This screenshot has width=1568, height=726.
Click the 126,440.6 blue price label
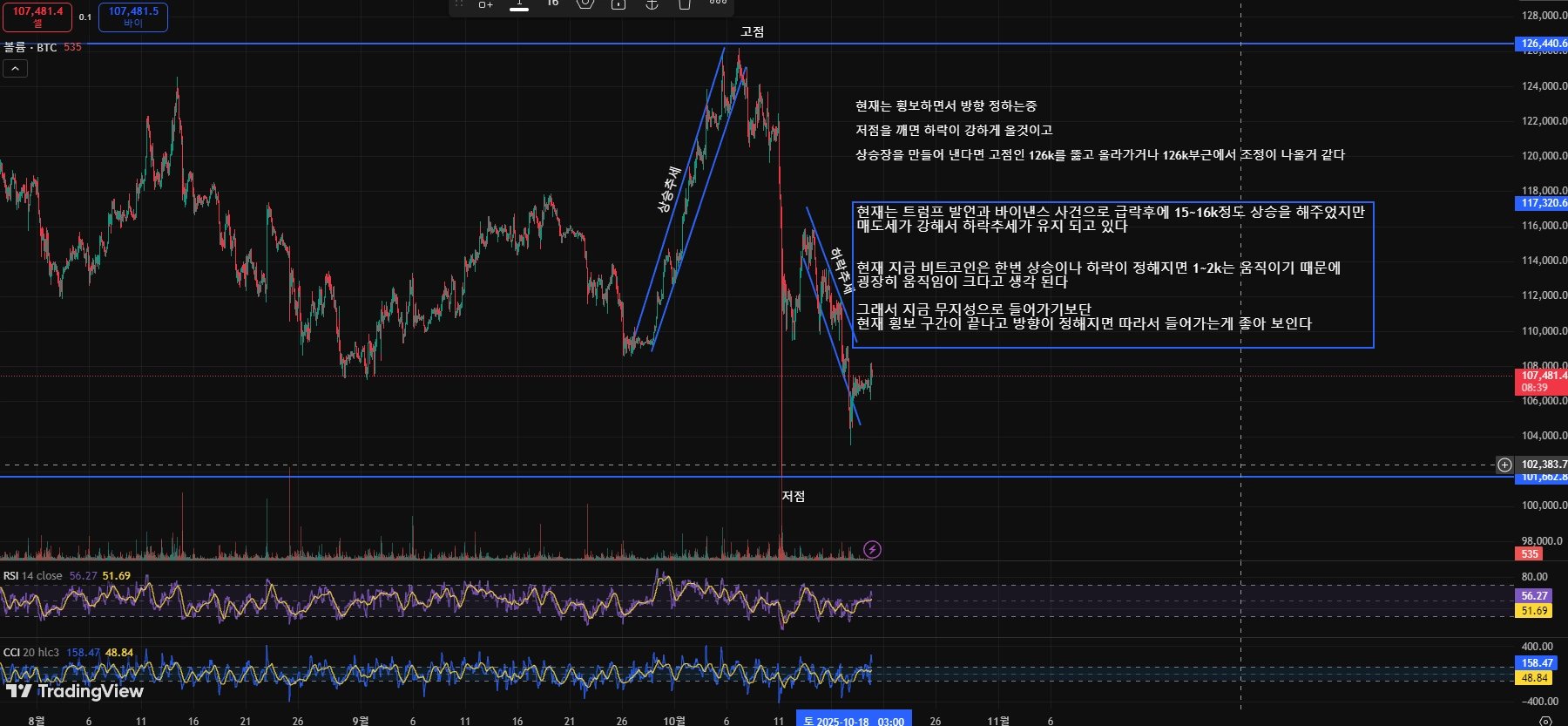(1542, 44)
